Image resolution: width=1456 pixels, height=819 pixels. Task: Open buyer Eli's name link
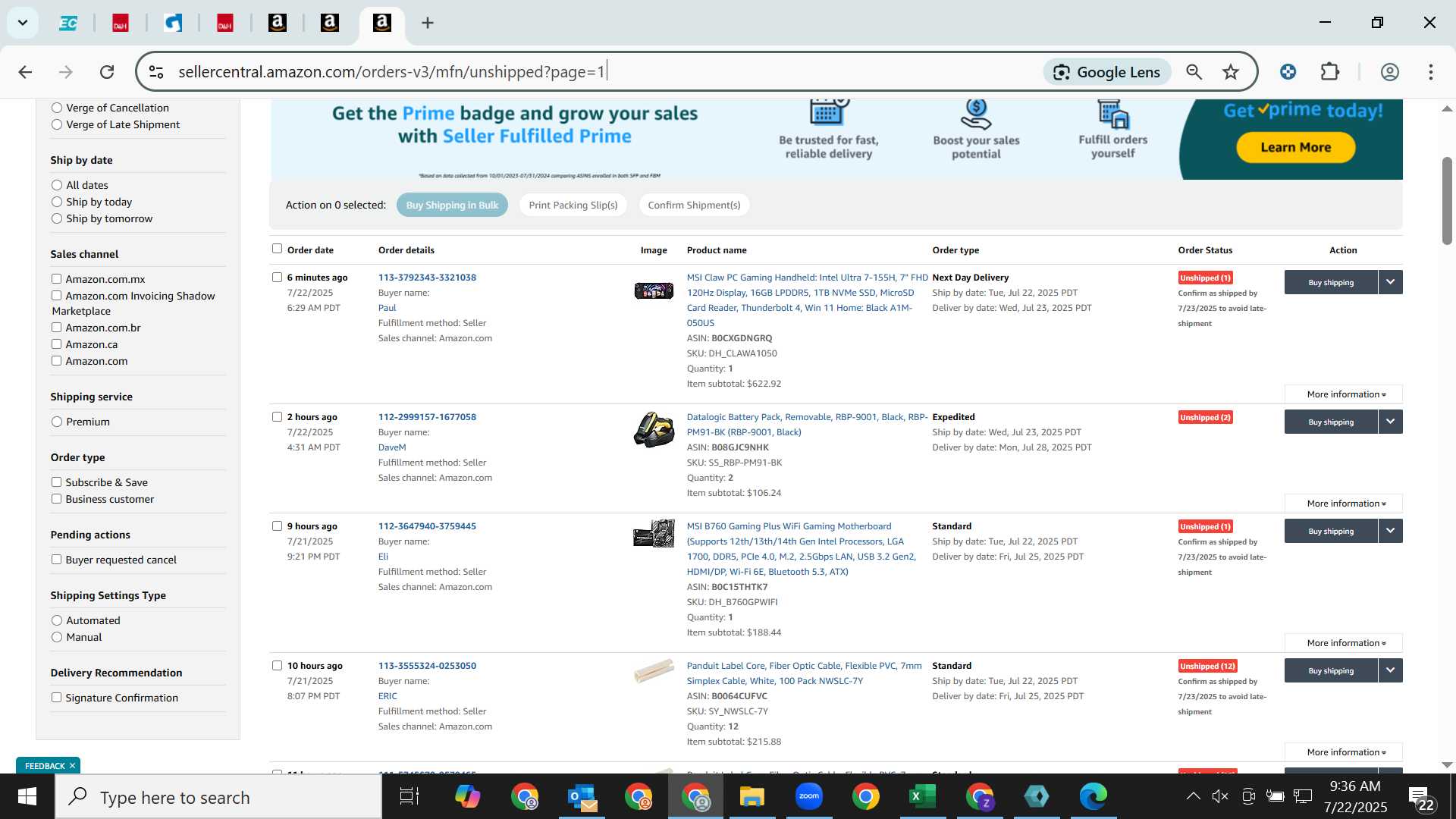click(383, 557)
